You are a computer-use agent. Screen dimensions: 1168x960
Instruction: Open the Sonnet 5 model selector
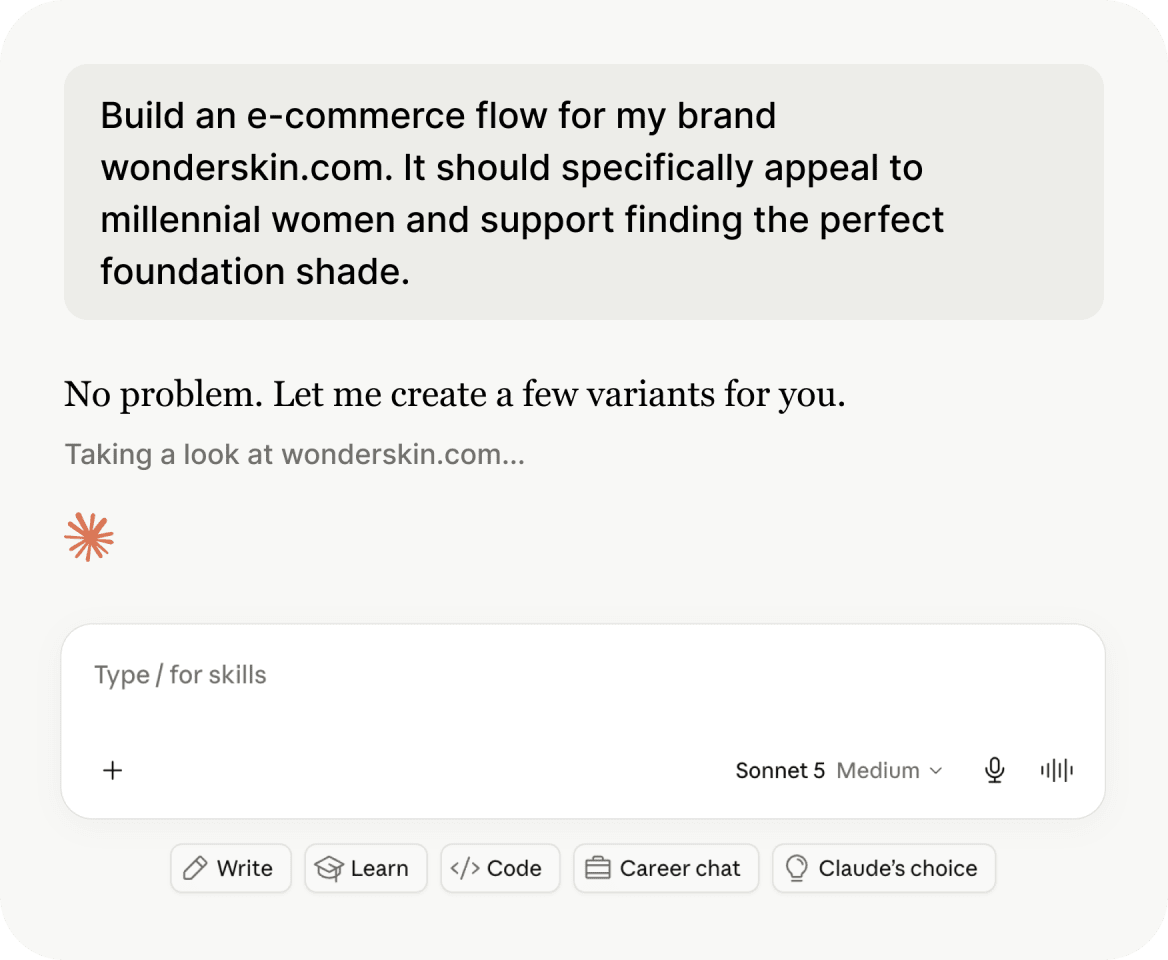[780, 770]
